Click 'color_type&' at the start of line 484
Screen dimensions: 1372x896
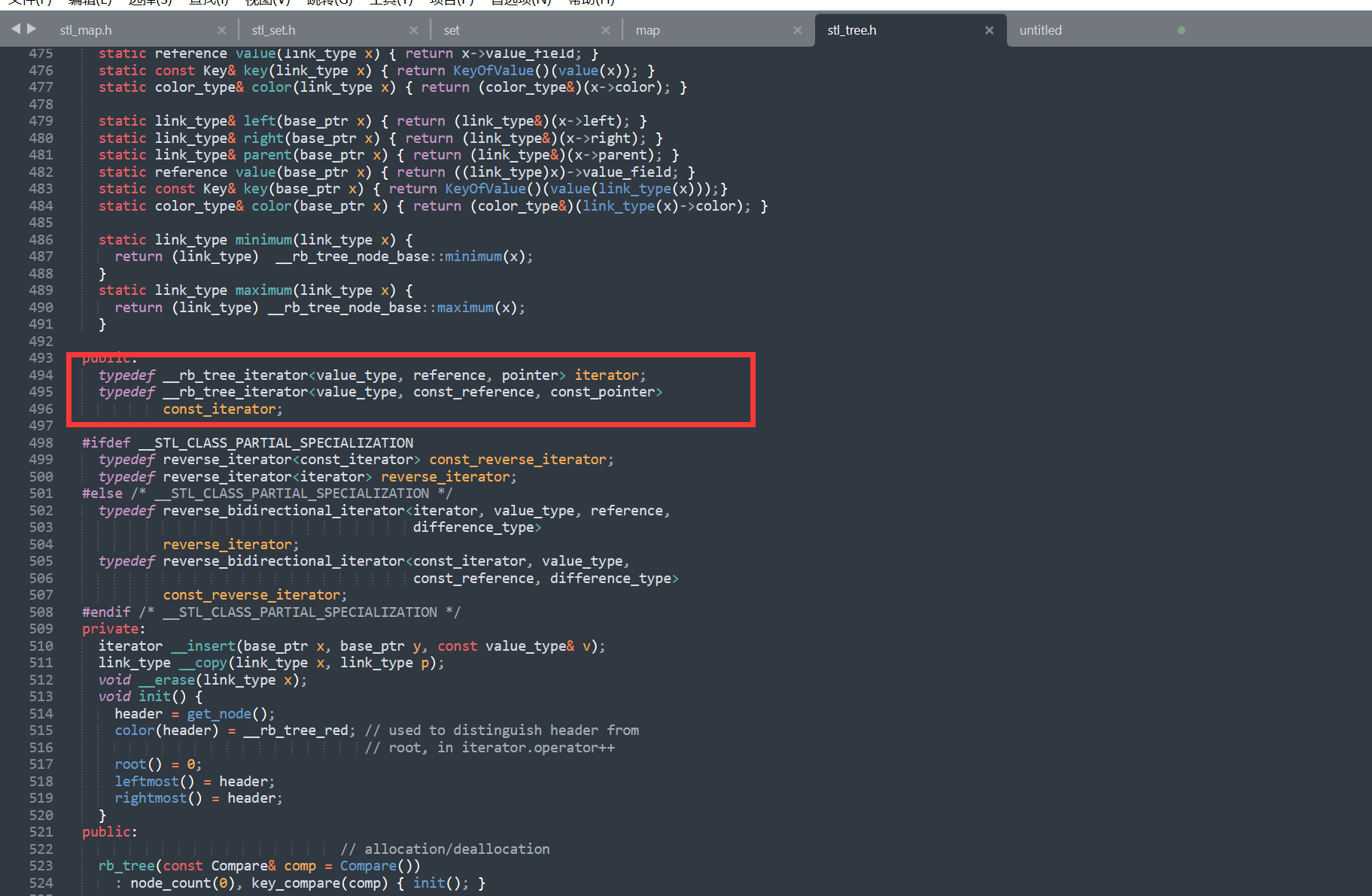pyautogui.click(x=199, y=206)
